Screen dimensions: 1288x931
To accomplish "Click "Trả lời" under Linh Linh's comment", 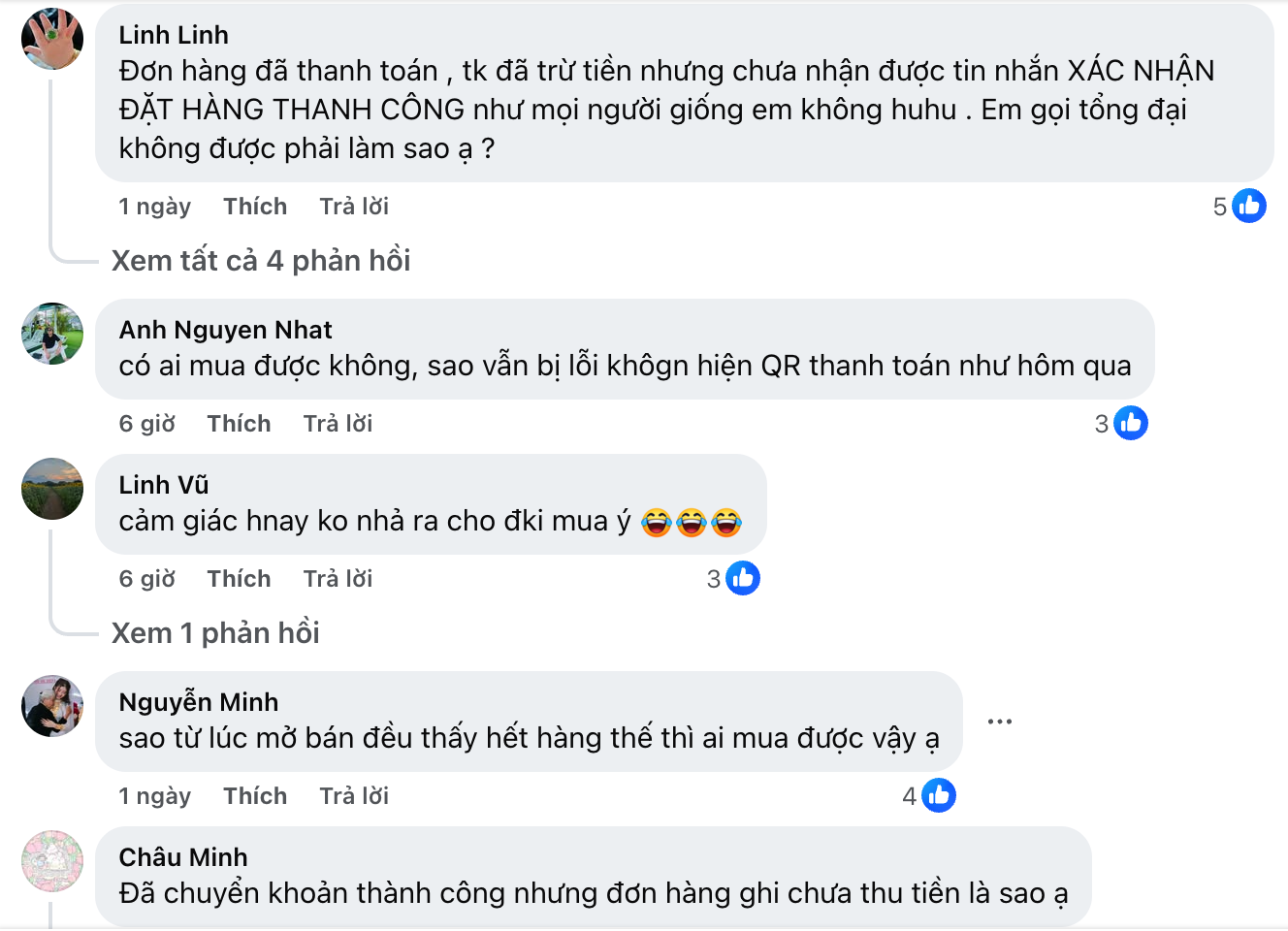I will [354, 207].
